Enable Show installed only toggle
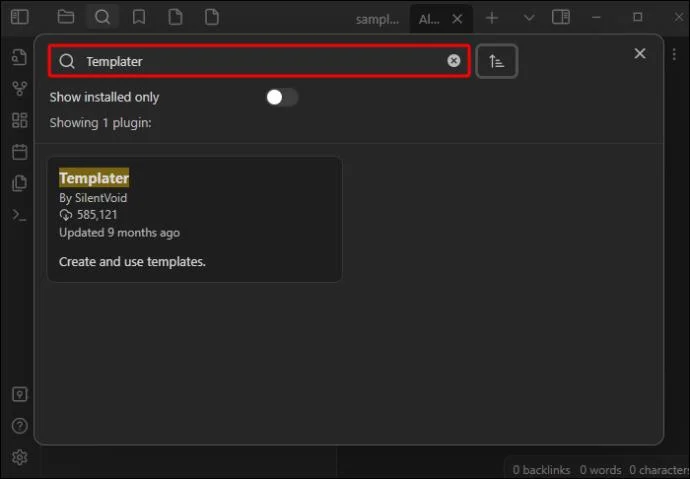The width and height of the screenshot is (690, 479). [x=282, y=97]
